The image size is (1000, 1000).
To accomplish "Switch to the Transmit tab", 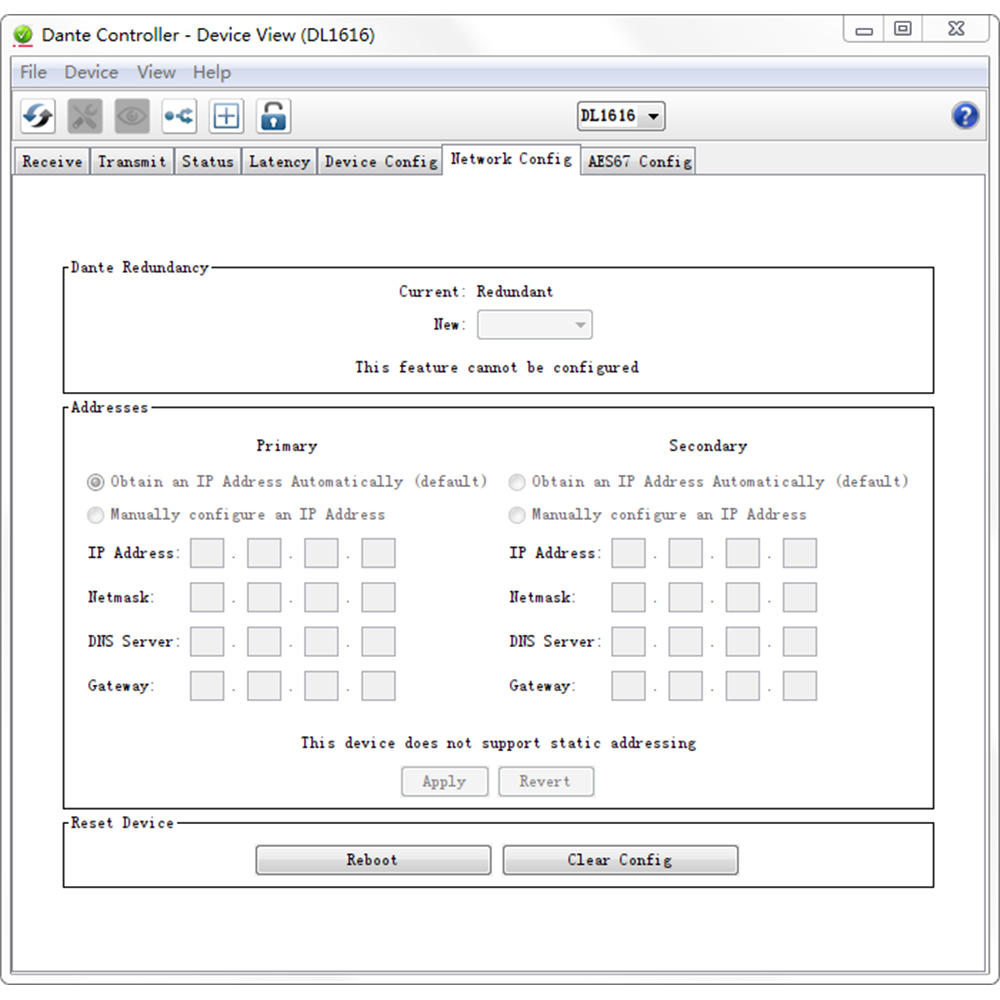I will point(132,161).
